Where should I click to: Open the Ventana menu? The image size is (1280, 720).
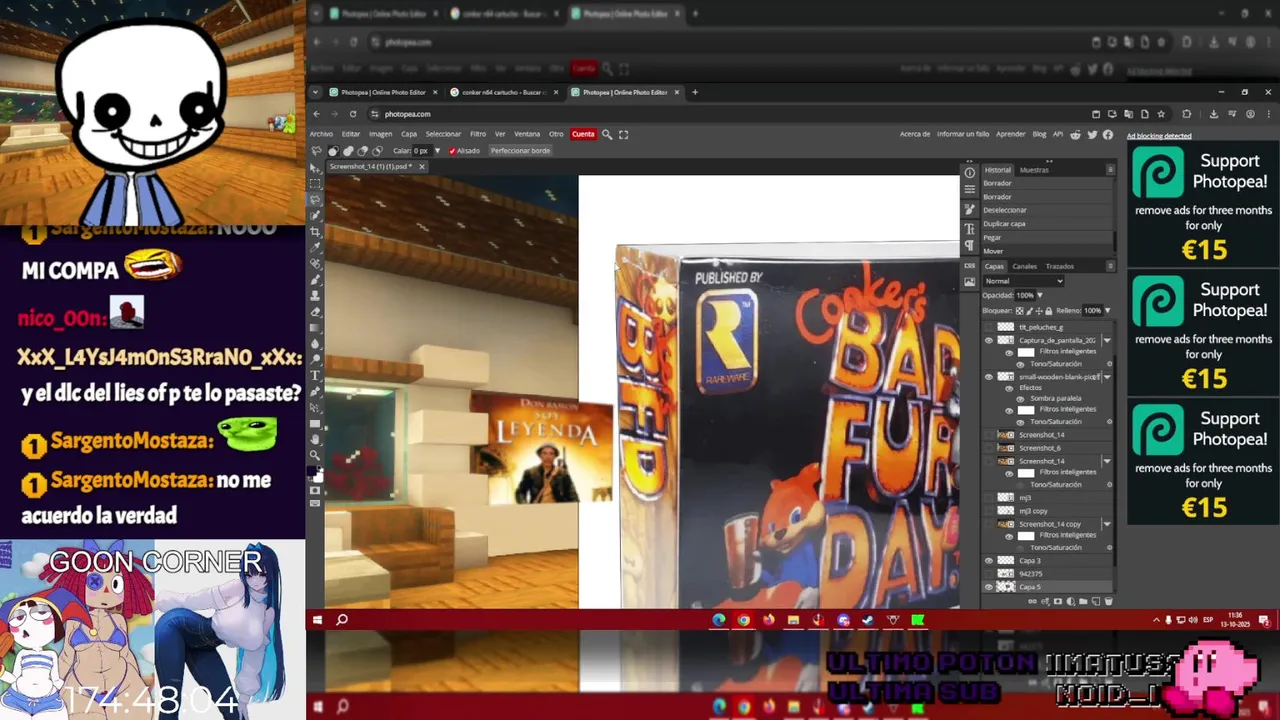click(x=527, y=134)
